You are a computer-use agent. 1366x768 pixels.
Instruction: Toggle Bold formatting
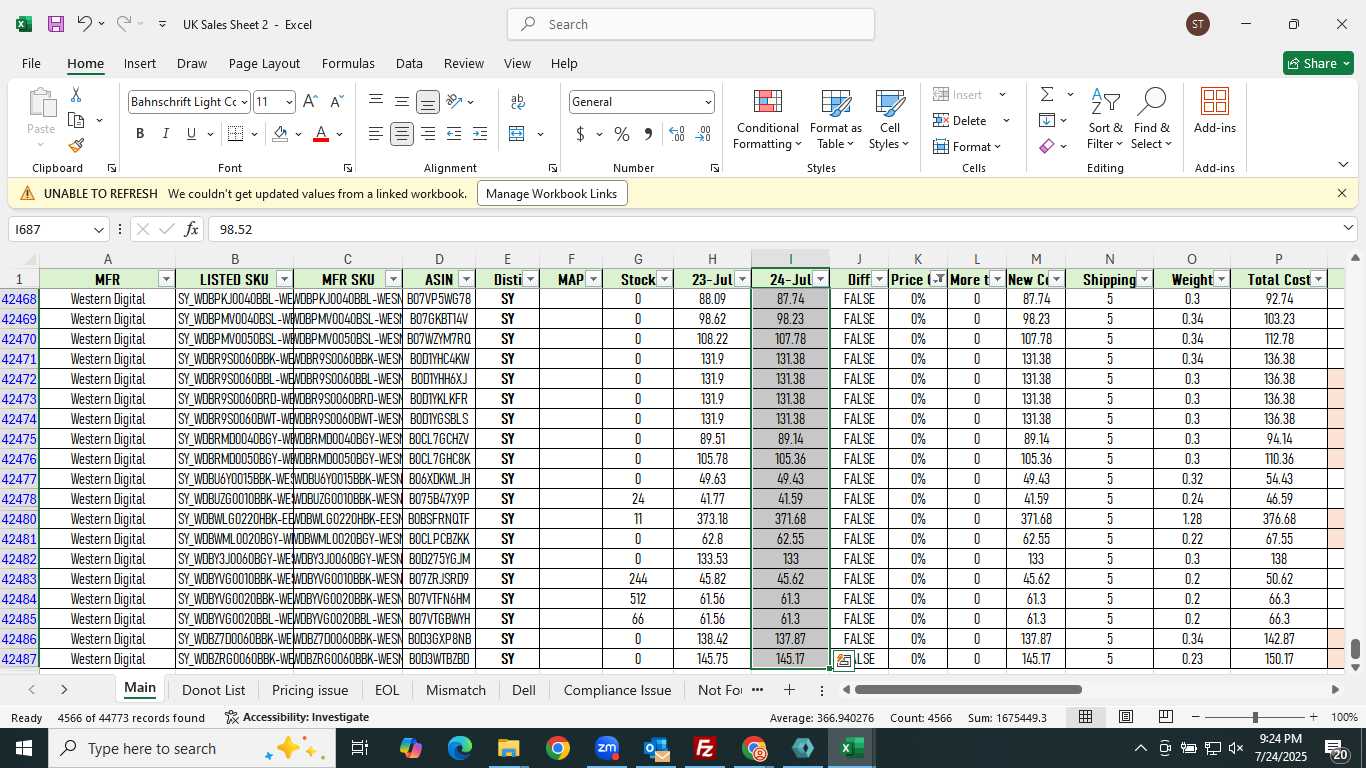140,134
